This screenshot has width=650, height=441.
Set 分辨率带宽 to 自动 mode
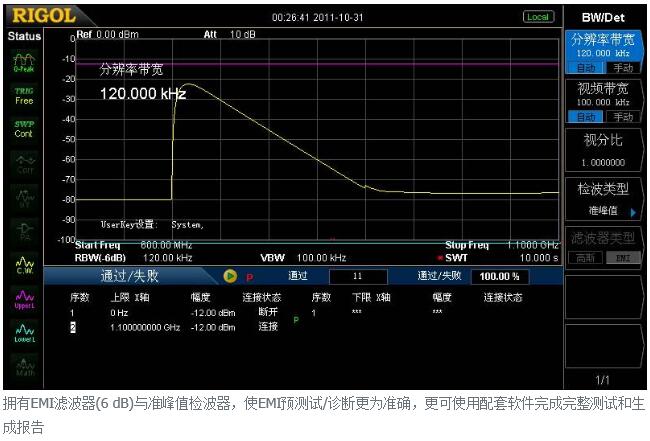pos(586,68)
